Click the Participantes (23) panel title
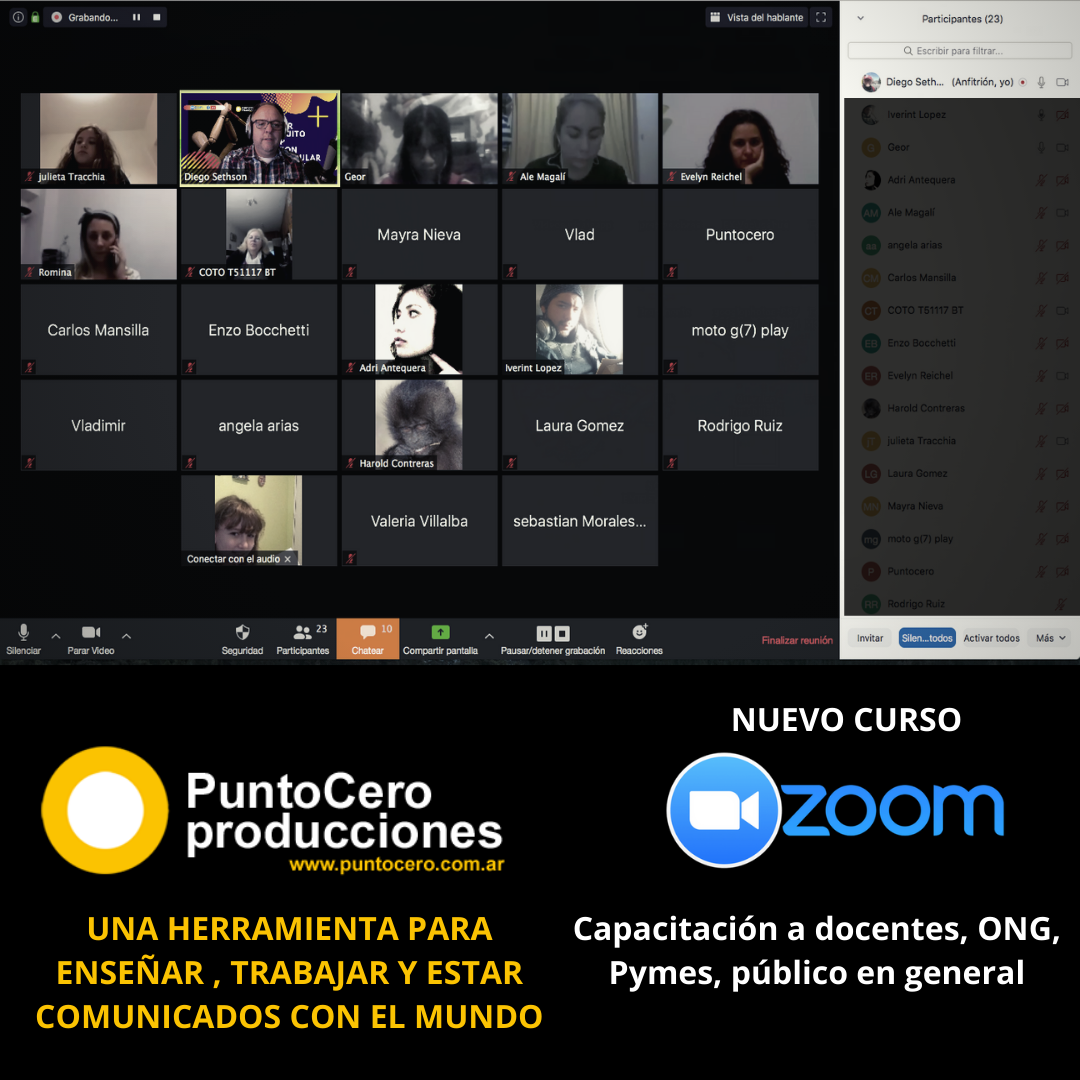The width and height of the screenshot is (1080, 1080). click(x=962, y=19)
